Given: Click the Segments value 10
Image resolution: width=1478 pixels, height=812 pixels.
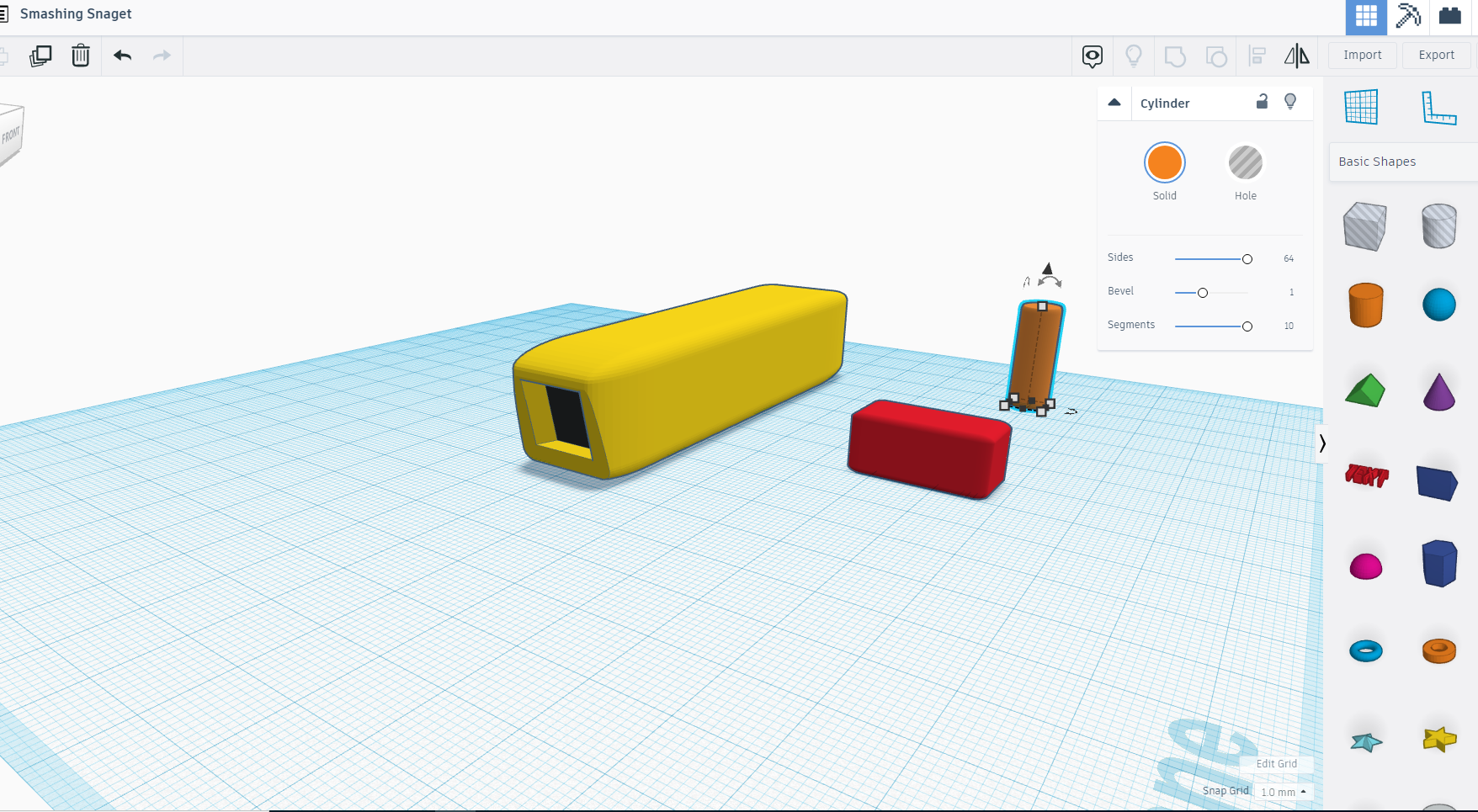Looking at the screenshot, I should pos(1289,326).
